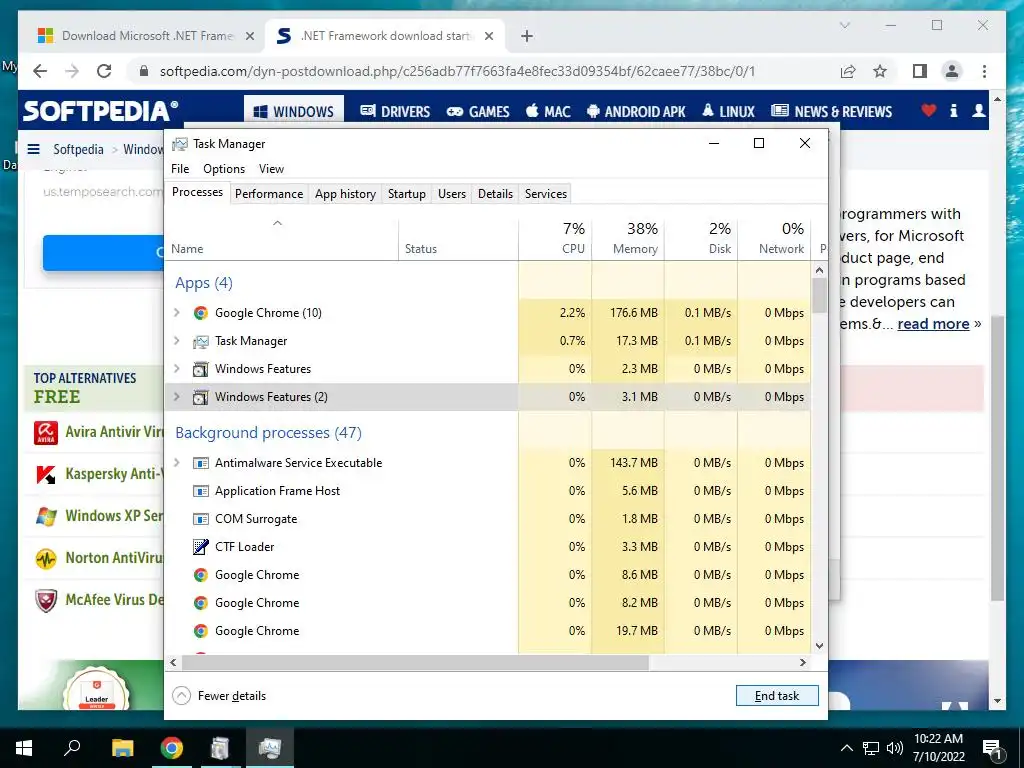Open File Explorer from the taskbar

(122, 748)
